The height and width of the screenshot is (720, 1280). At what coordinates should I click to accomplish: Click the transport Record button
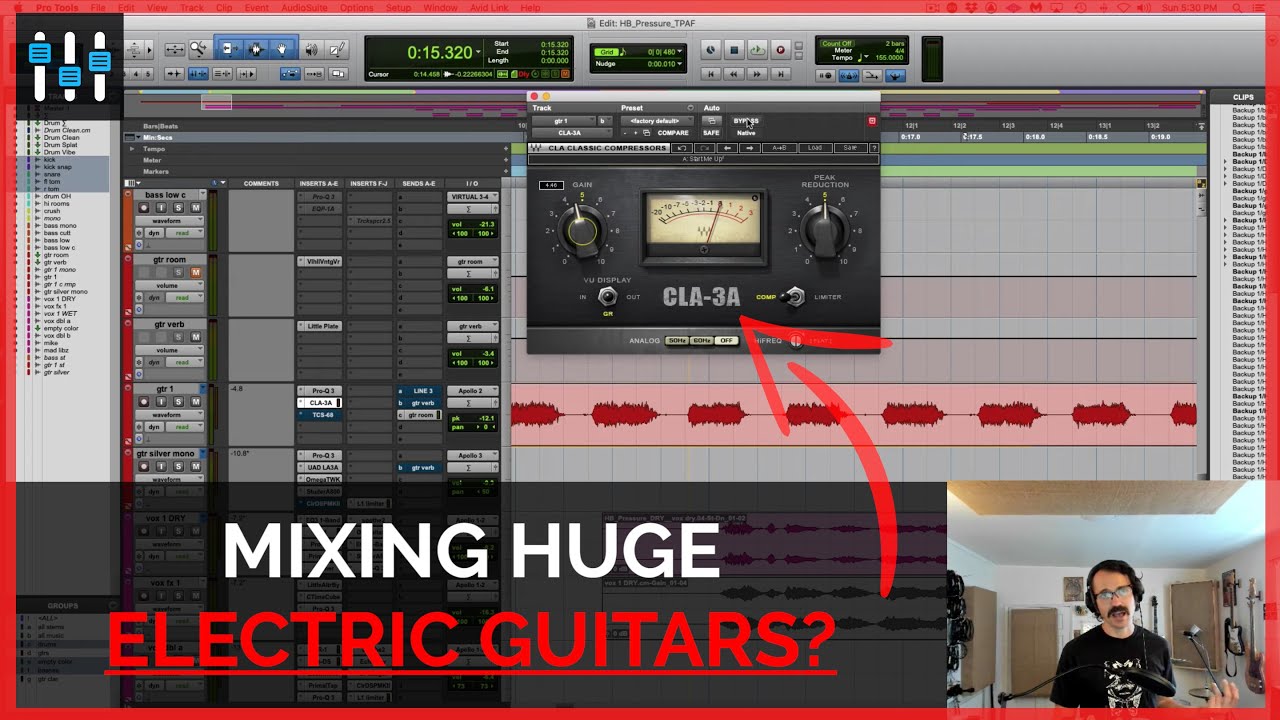point(781,50)
